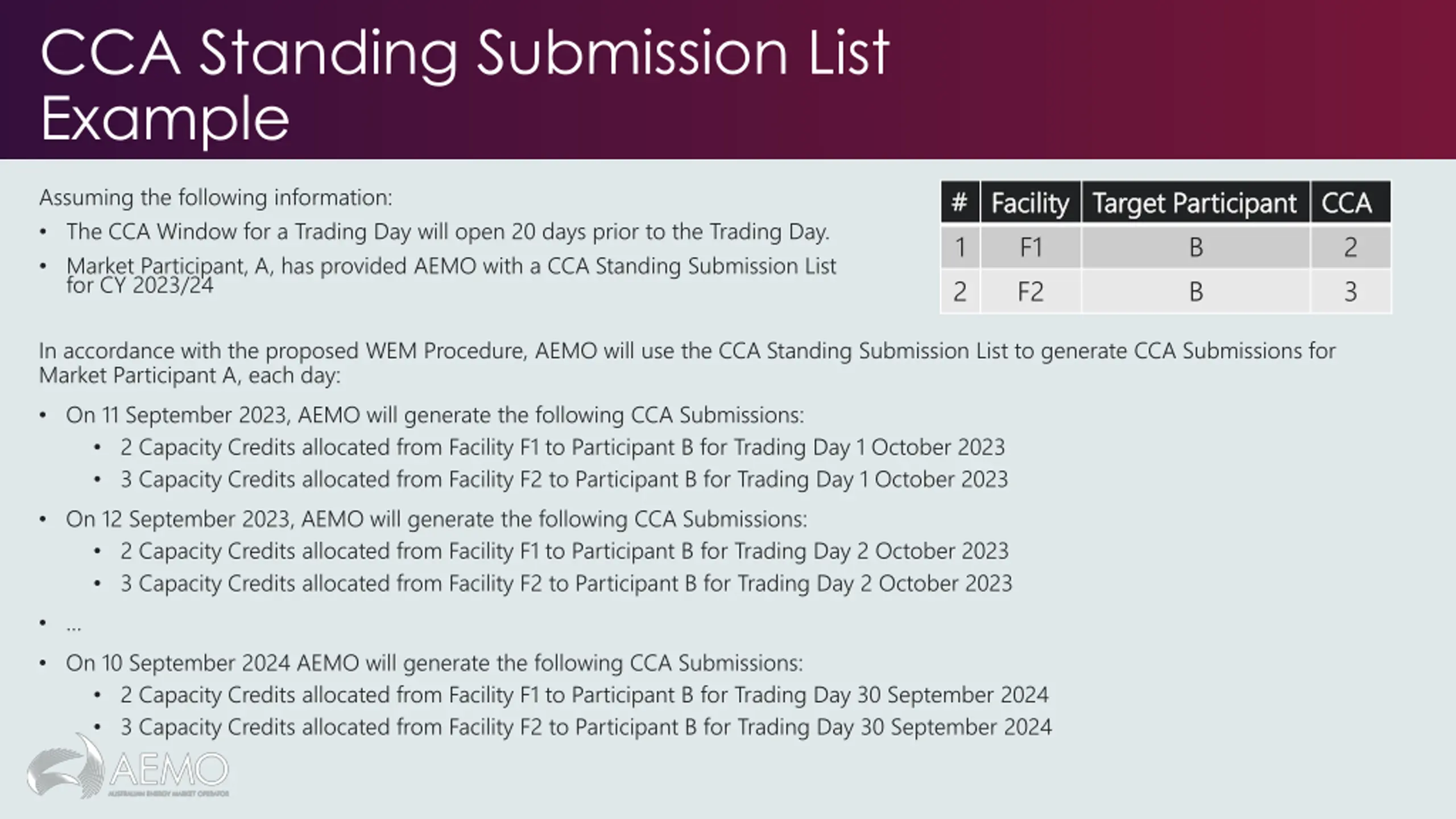Click F2 line for Trading Day 30 September 2024

click(586, 727)
